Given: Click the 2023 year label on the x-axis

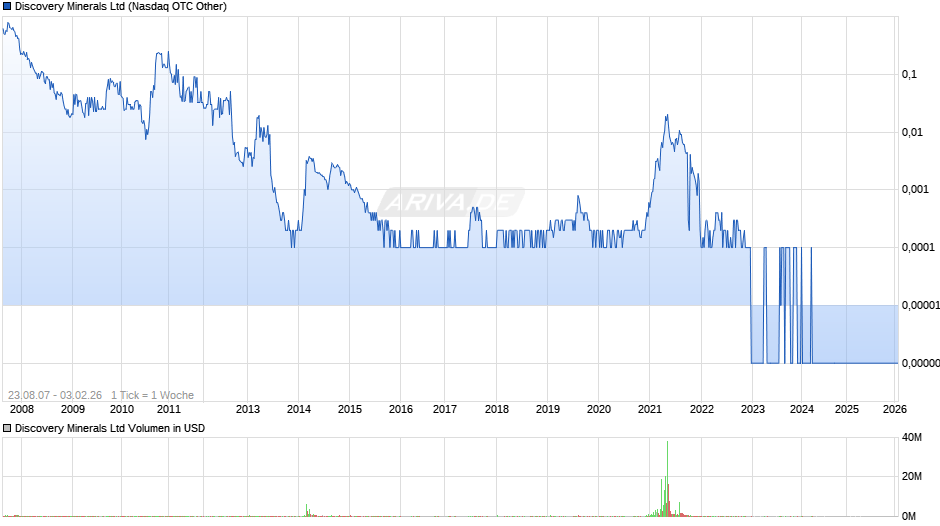Looking at the screenshot, I should pyautogui.click(x=752, y=409).
